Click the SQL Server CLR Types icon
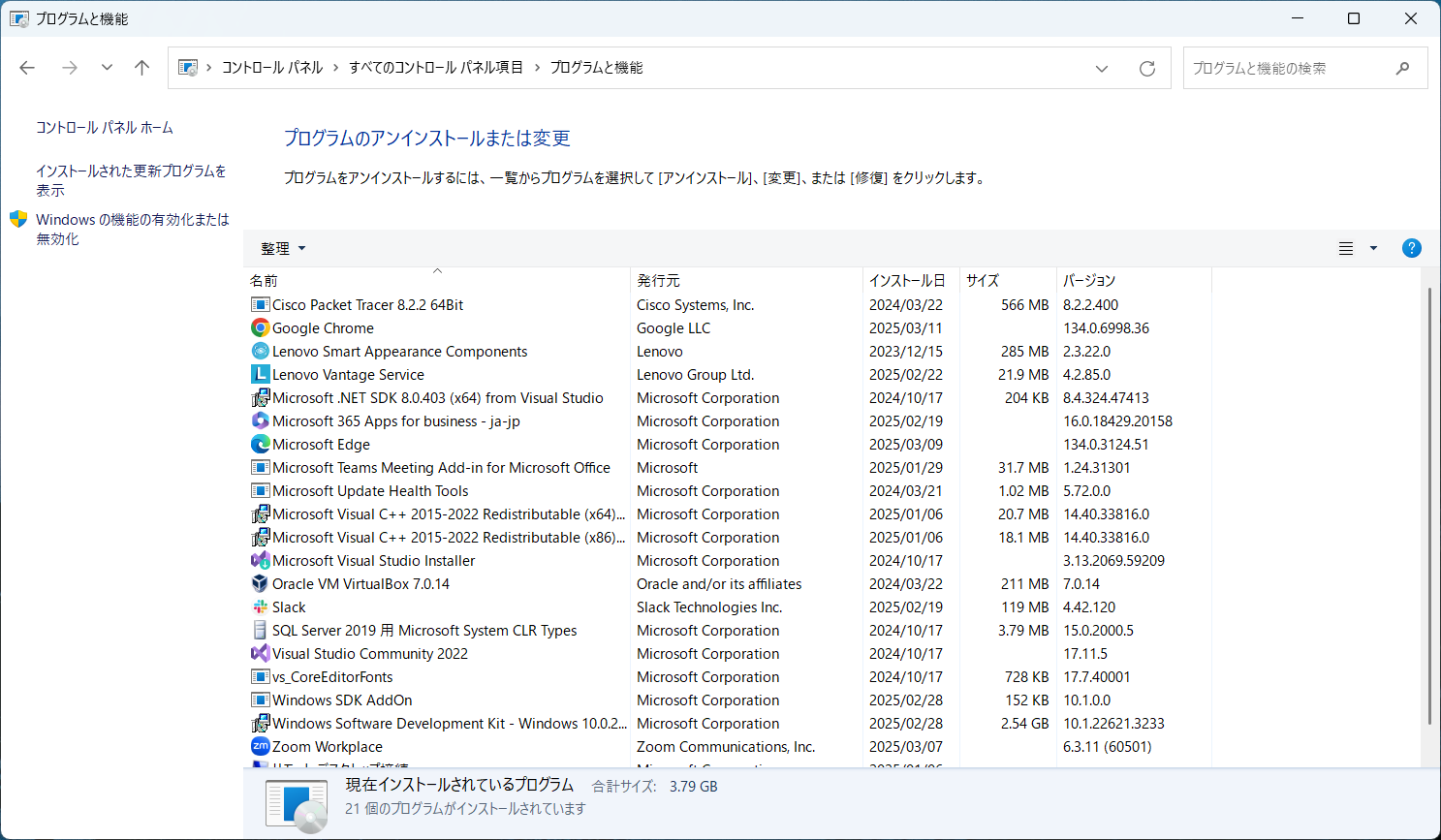1441x840 pixels. coord(260,631)
